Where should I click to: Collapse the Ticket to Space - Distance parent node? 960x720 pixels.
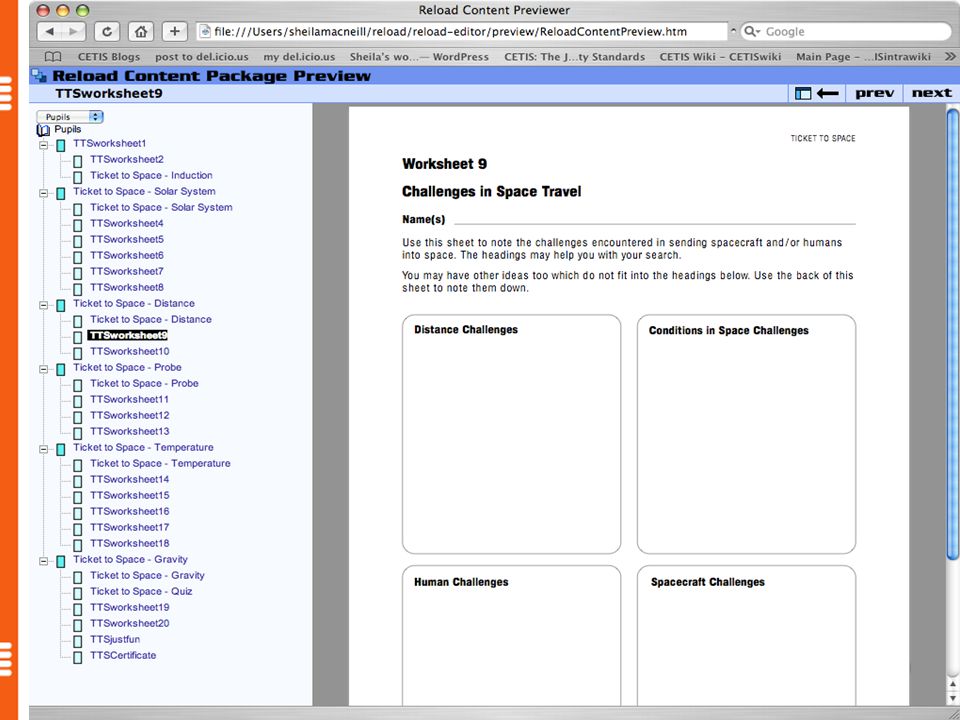coord(43,305)
